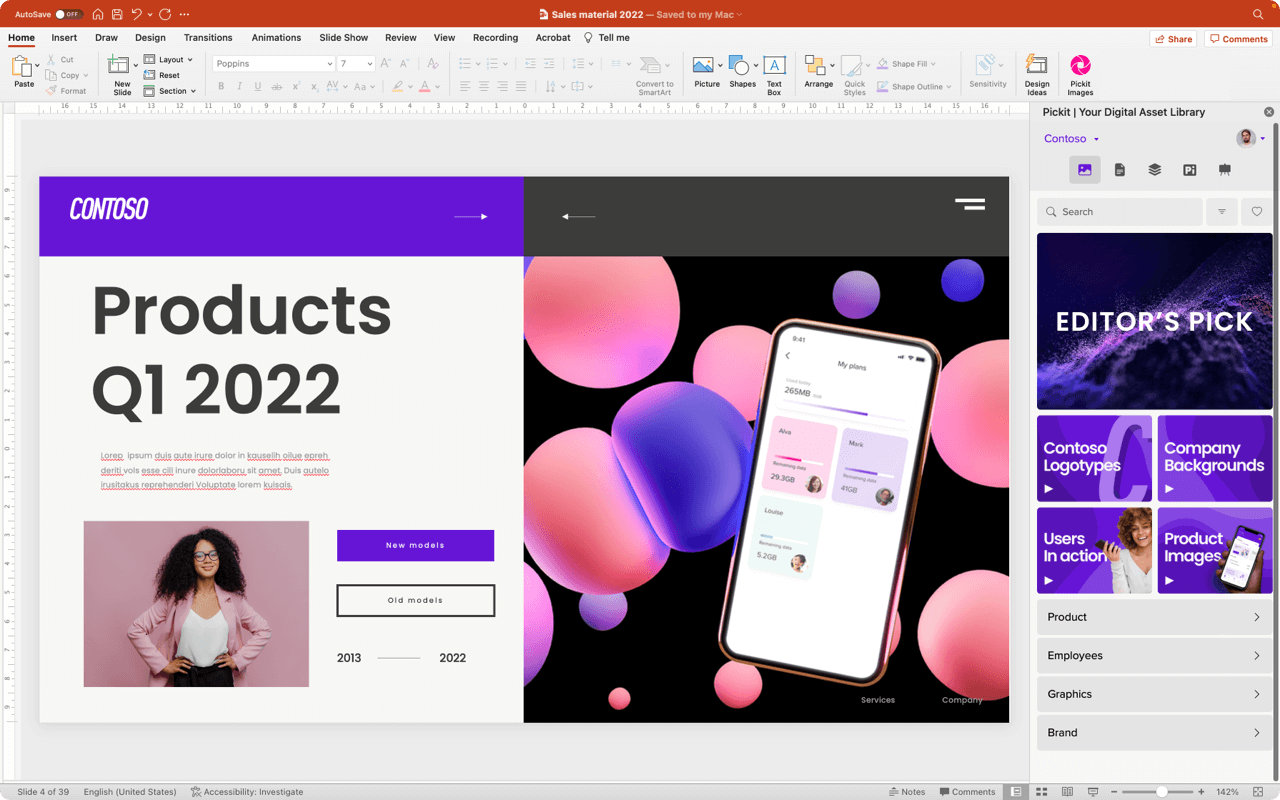Click the text highlight color button
The height and width of the screenshot is (800, 1280).
398,87
